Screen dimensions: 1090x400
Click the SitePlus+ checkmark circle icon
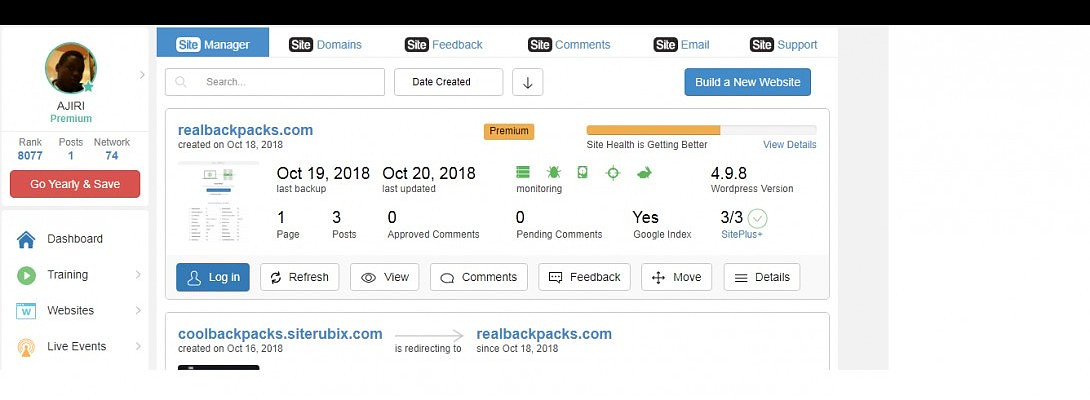[757, 218]
